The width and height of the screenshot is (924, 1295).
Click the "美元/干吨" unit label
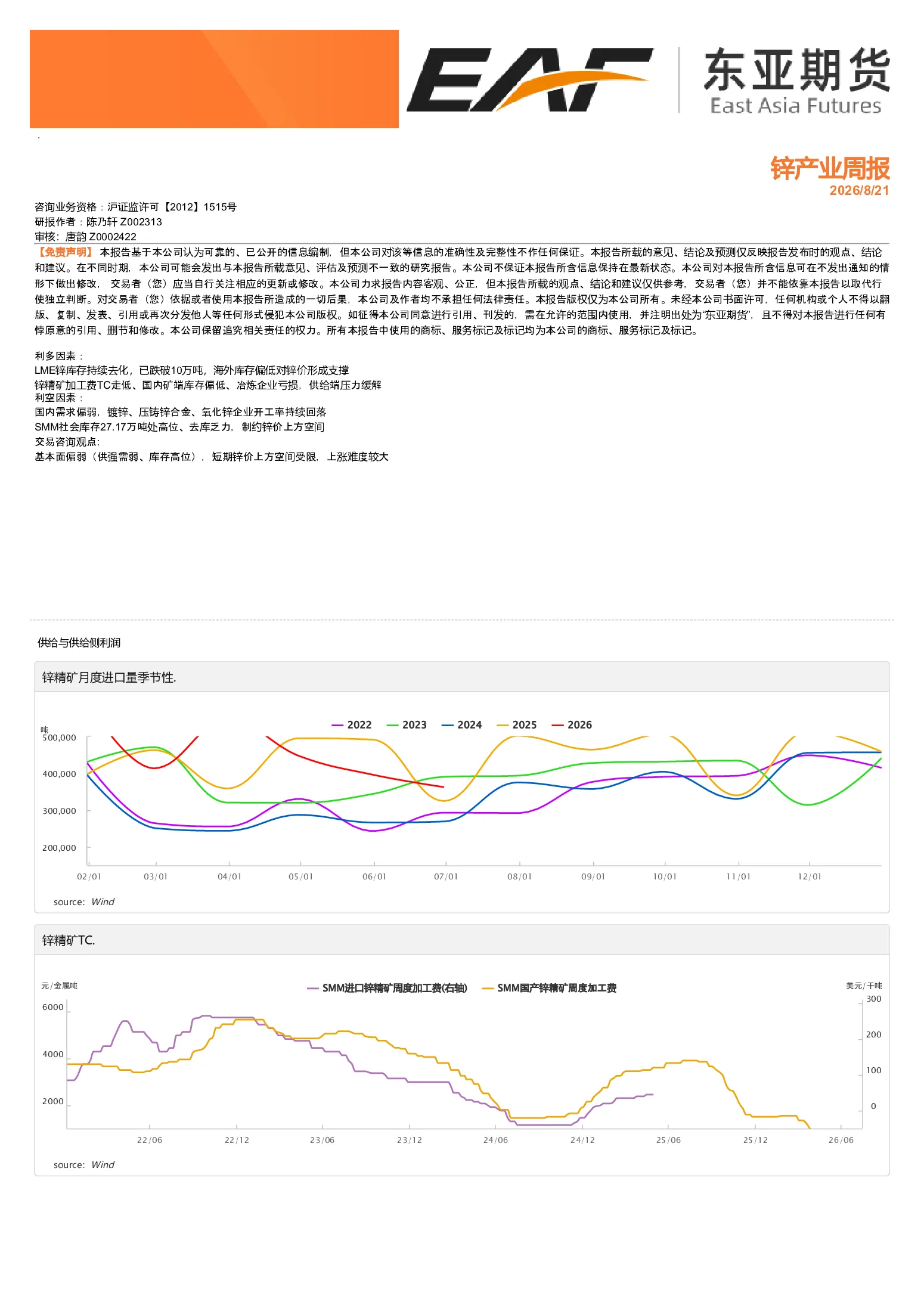click(x=864, y=986)
